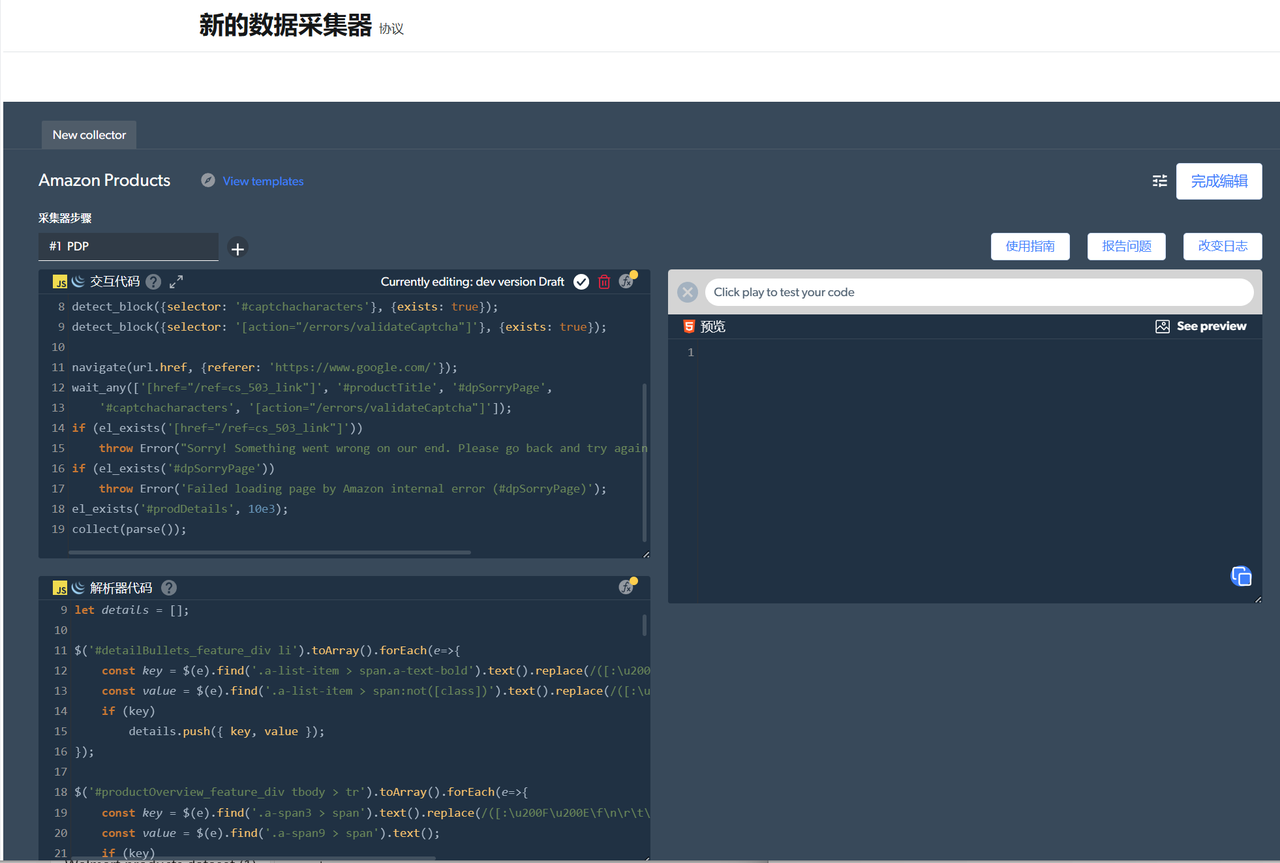Open the fx functions icon in 解析器代码 header
1280x863 pixels.
(x=627, y=587)
